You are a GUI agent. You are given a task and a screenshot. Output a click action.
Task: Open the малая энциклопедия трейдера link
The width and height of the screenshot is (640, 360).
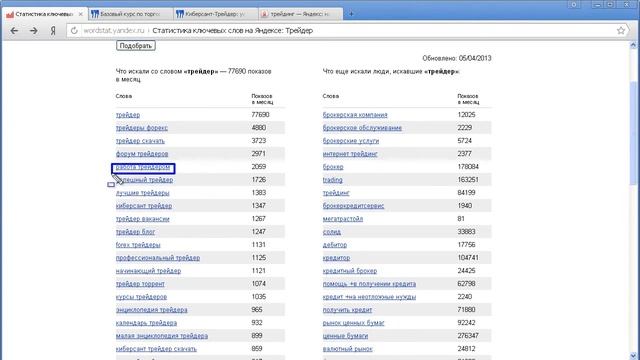(x=162, y=336)
